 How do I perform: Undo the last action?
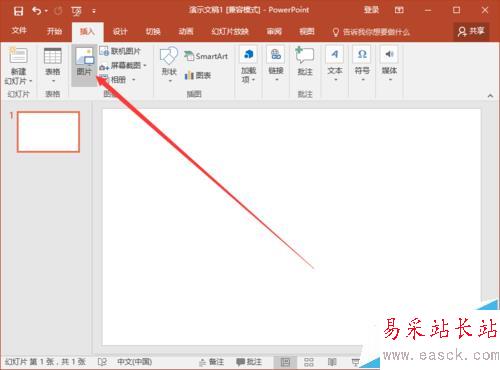[36, 11]
